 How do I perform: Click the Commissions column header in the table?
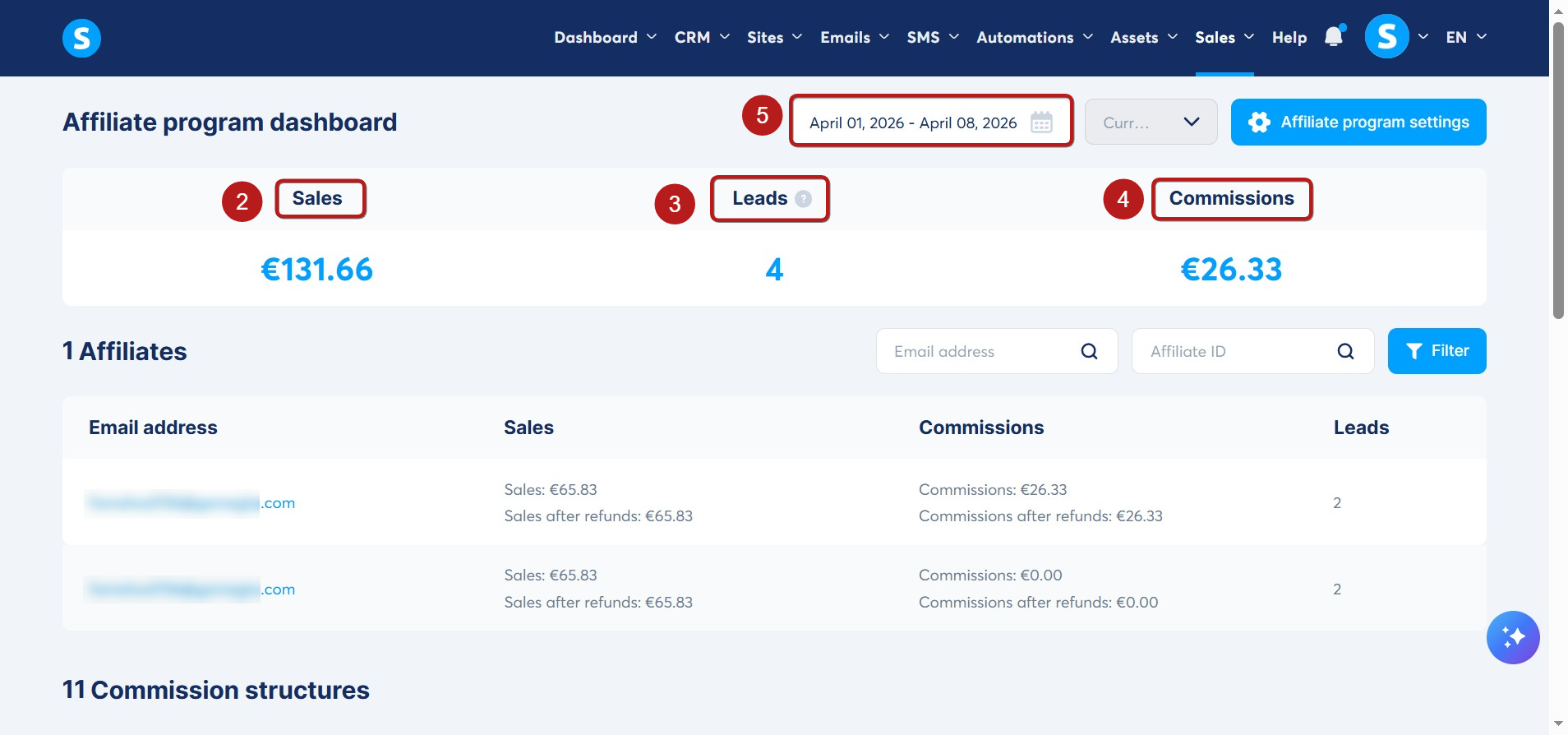pyautogui.click(x=981, y=428)
